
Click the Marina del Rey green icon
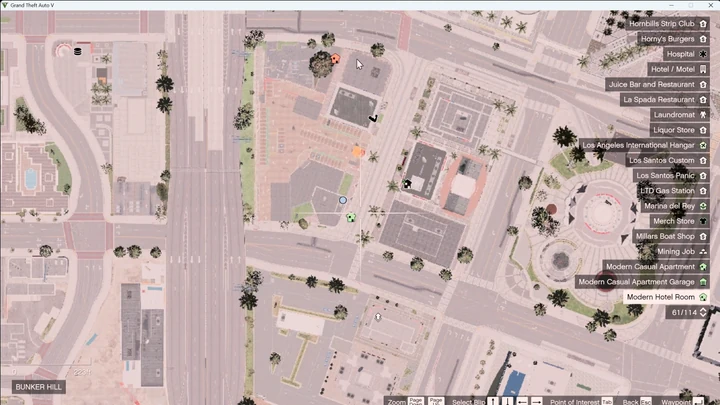pyautogui.click(x=703, y=206)
